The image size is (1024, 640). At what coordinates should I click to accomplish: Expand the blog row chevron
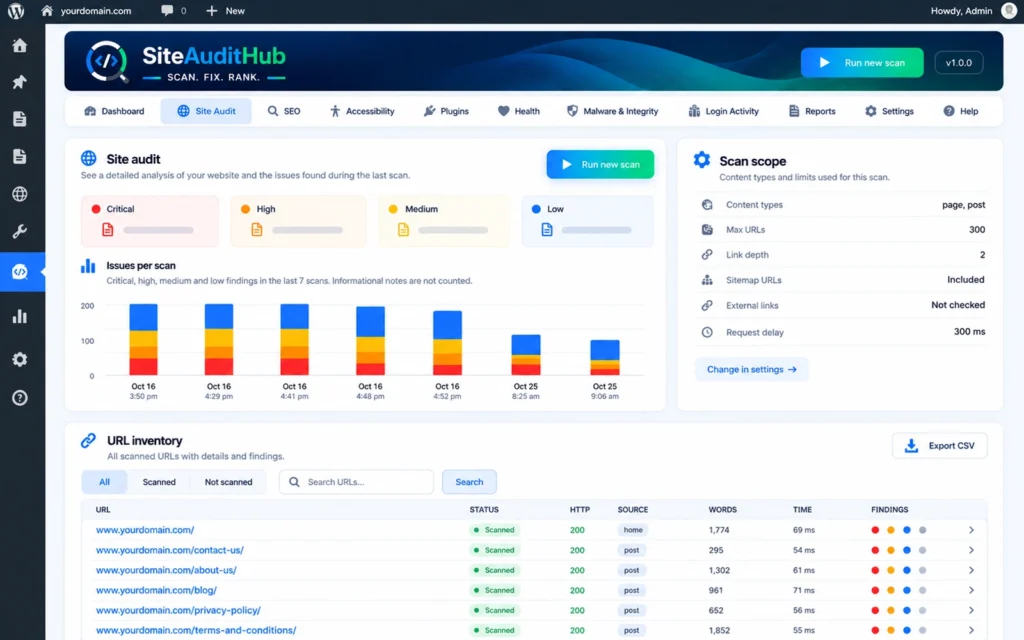point(971,590)
